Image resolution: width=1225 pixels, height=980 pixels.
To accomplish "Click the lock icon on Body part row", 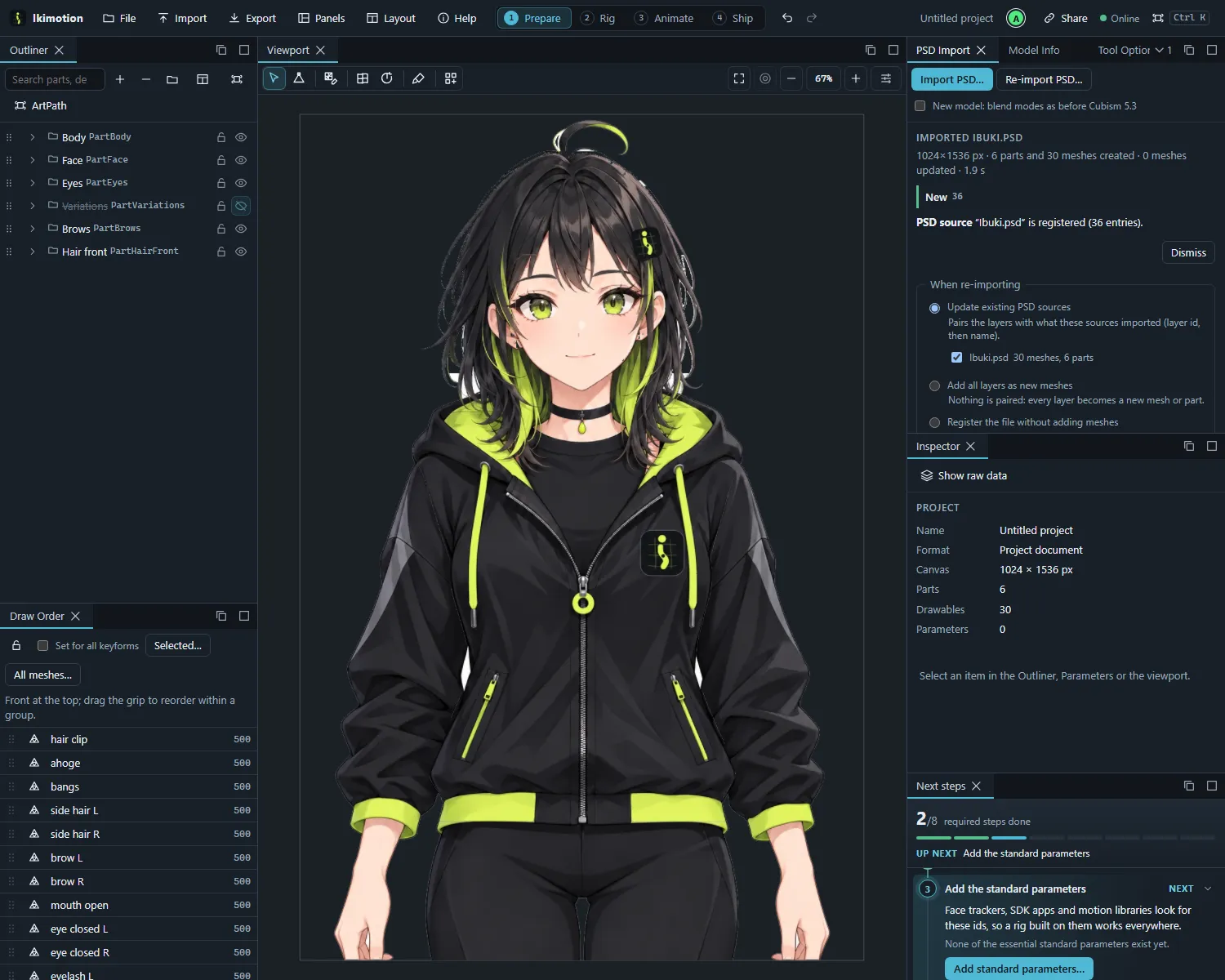I will (221, 137).
